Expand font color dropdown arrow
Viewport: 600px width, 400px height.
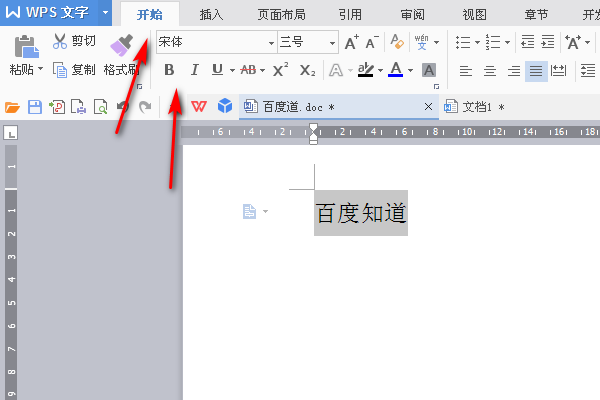click(x=410, y=70)
